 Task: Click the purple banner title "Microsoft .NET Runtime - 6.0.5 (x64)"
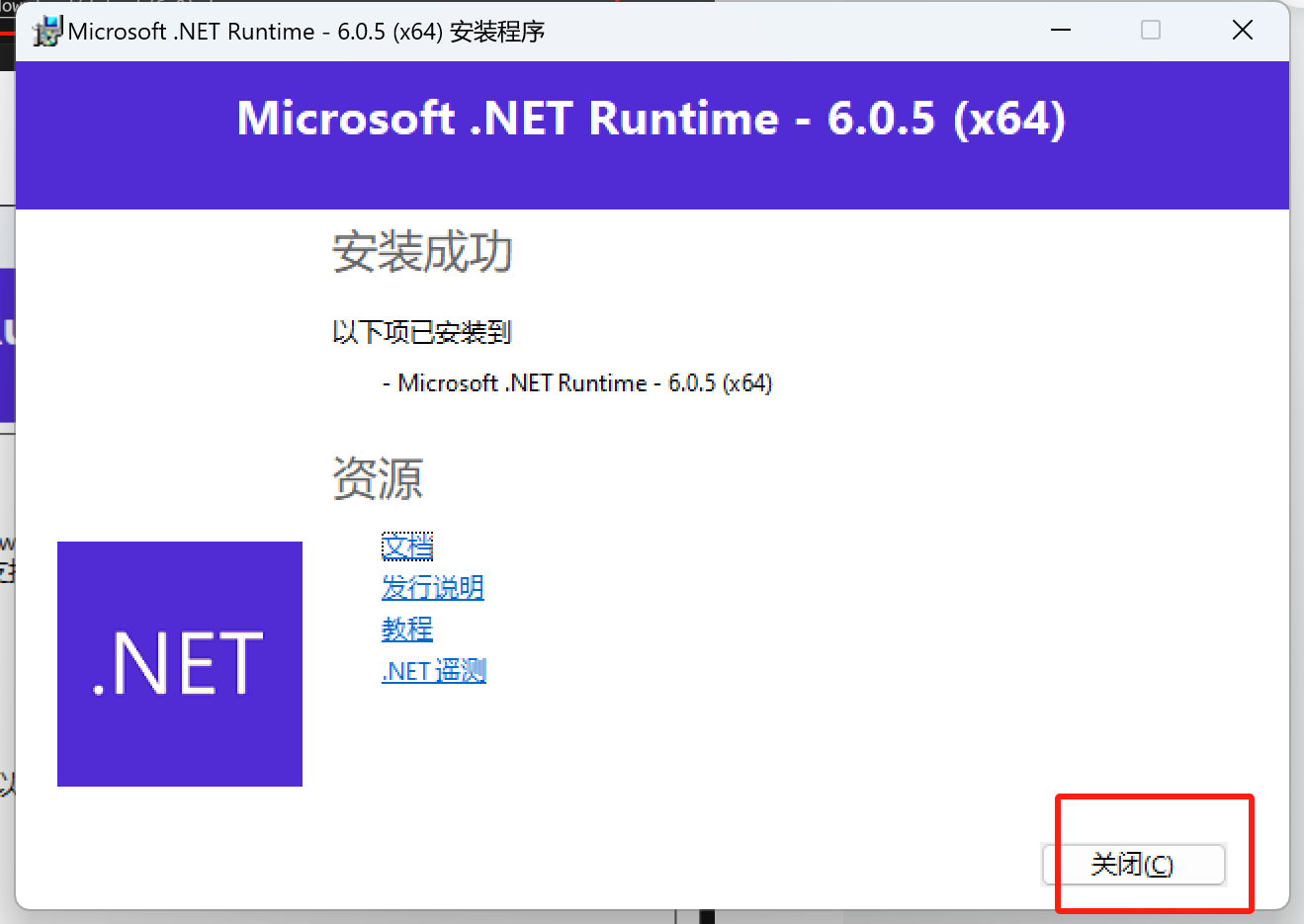[x=652, y=119]
